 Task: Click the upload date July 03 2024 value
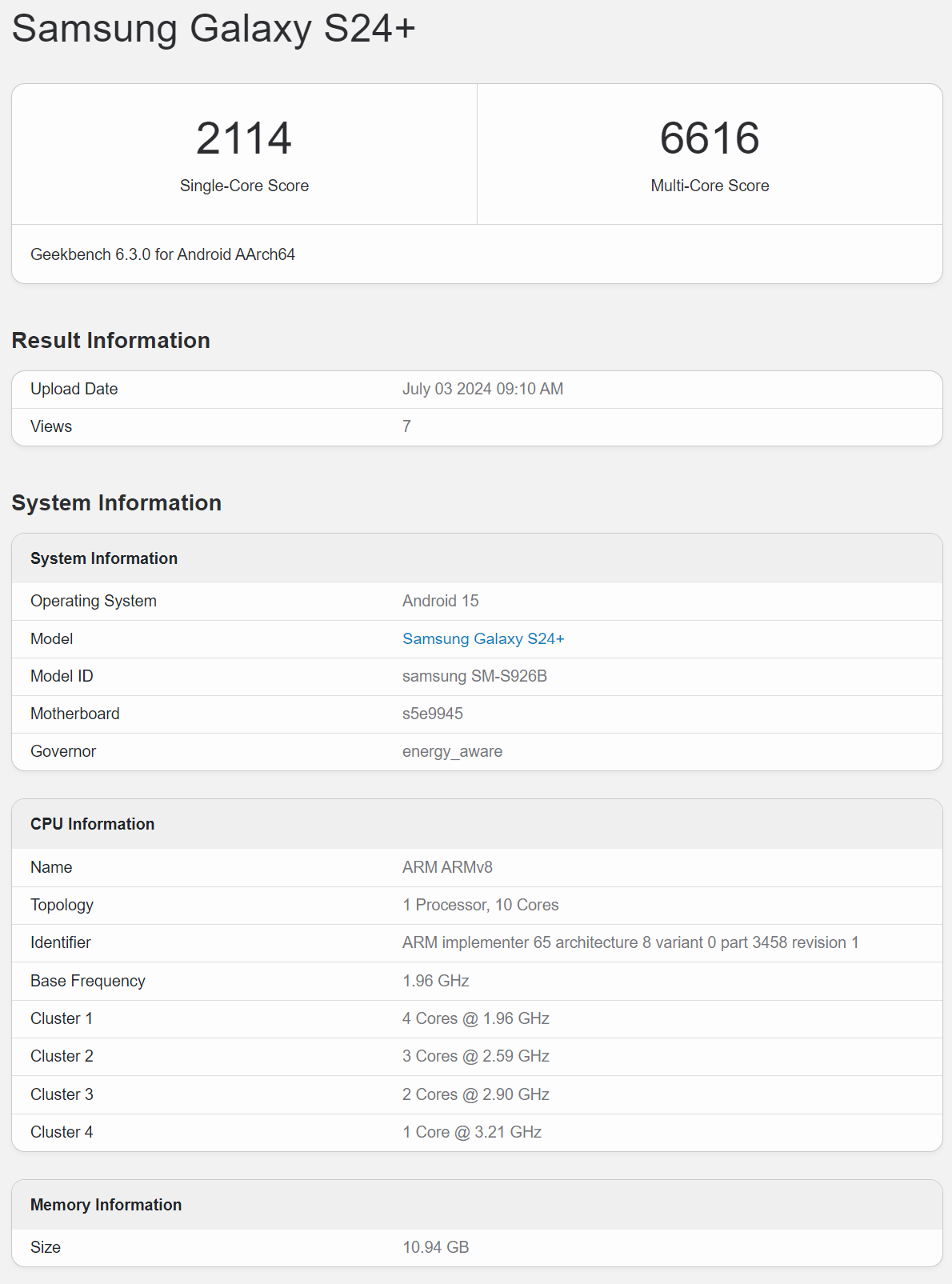click(482, 389)
